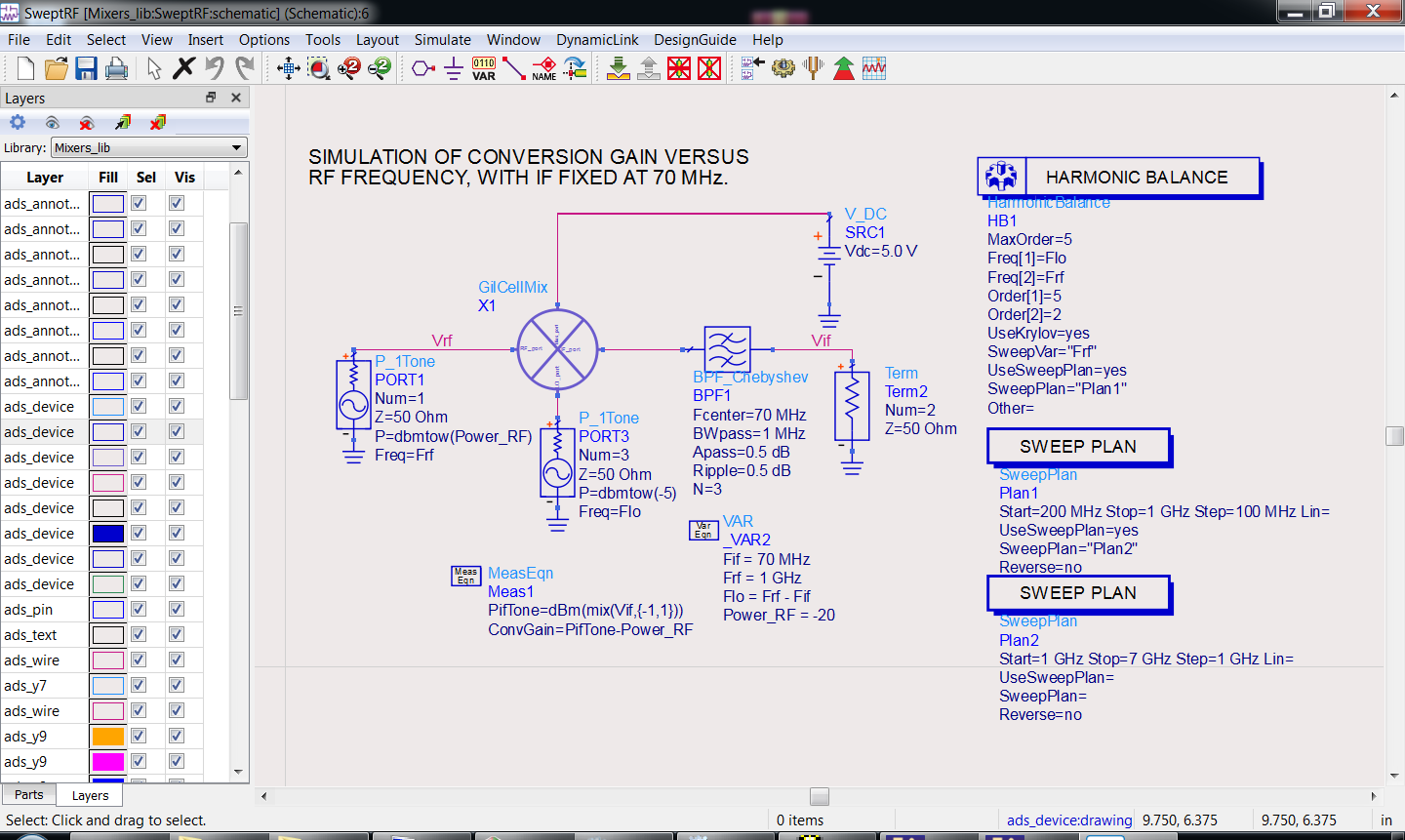Open the DesignGuide menu
The height and width of the screenshot is (840, 1405).
point(695,40)
